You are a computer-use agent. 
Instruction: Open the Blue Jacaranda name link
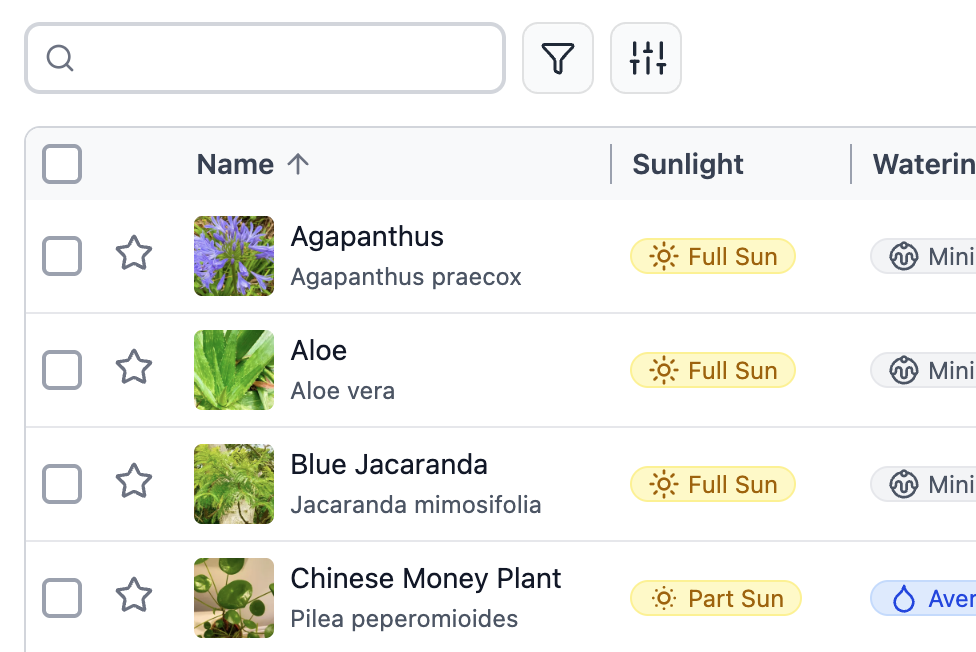(389, 465)
